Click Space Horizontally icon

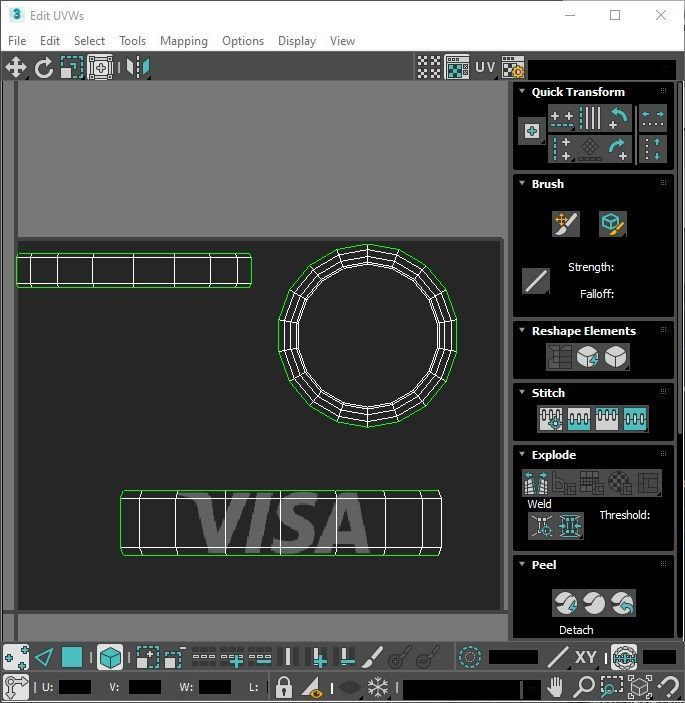[x=653, y=118]
